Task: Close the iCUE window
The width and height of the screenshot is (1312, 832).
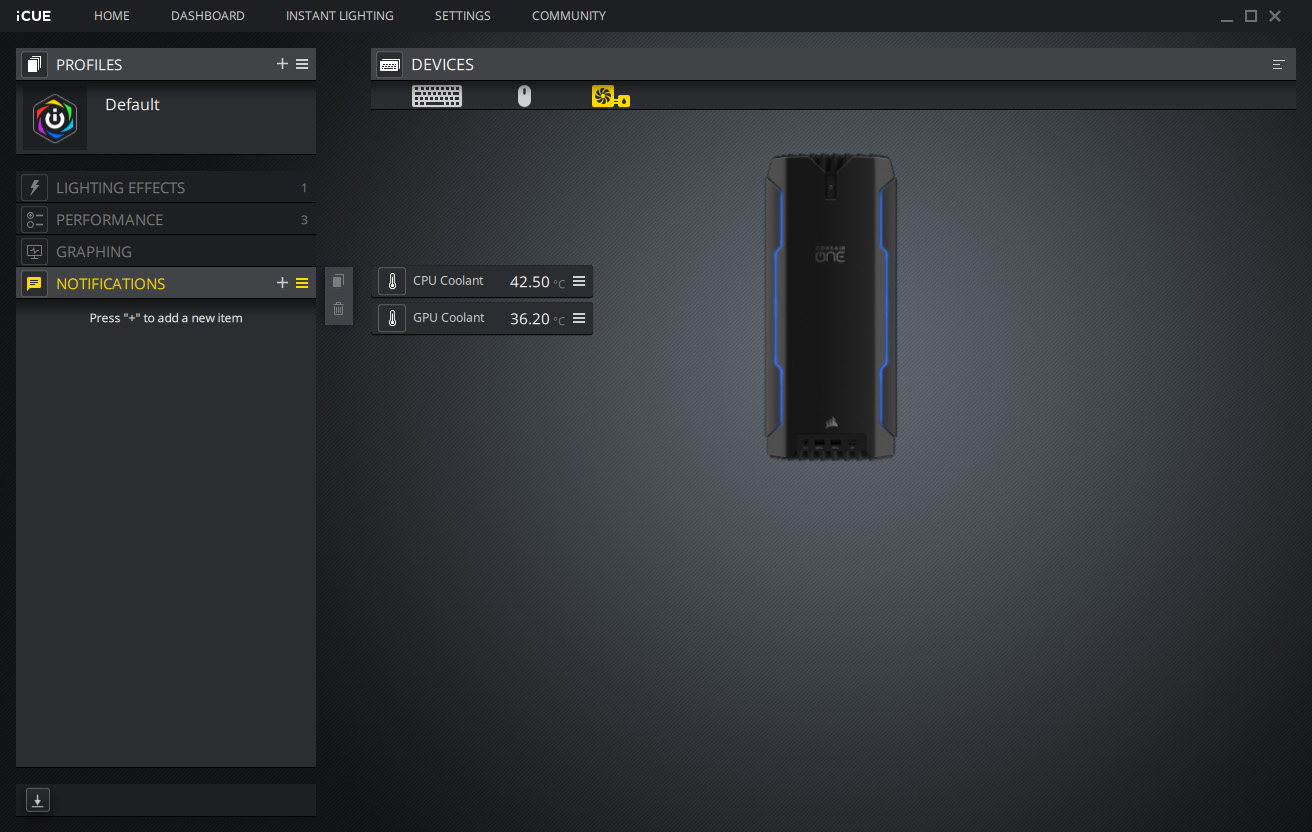Action: (x=1275, y=16)
